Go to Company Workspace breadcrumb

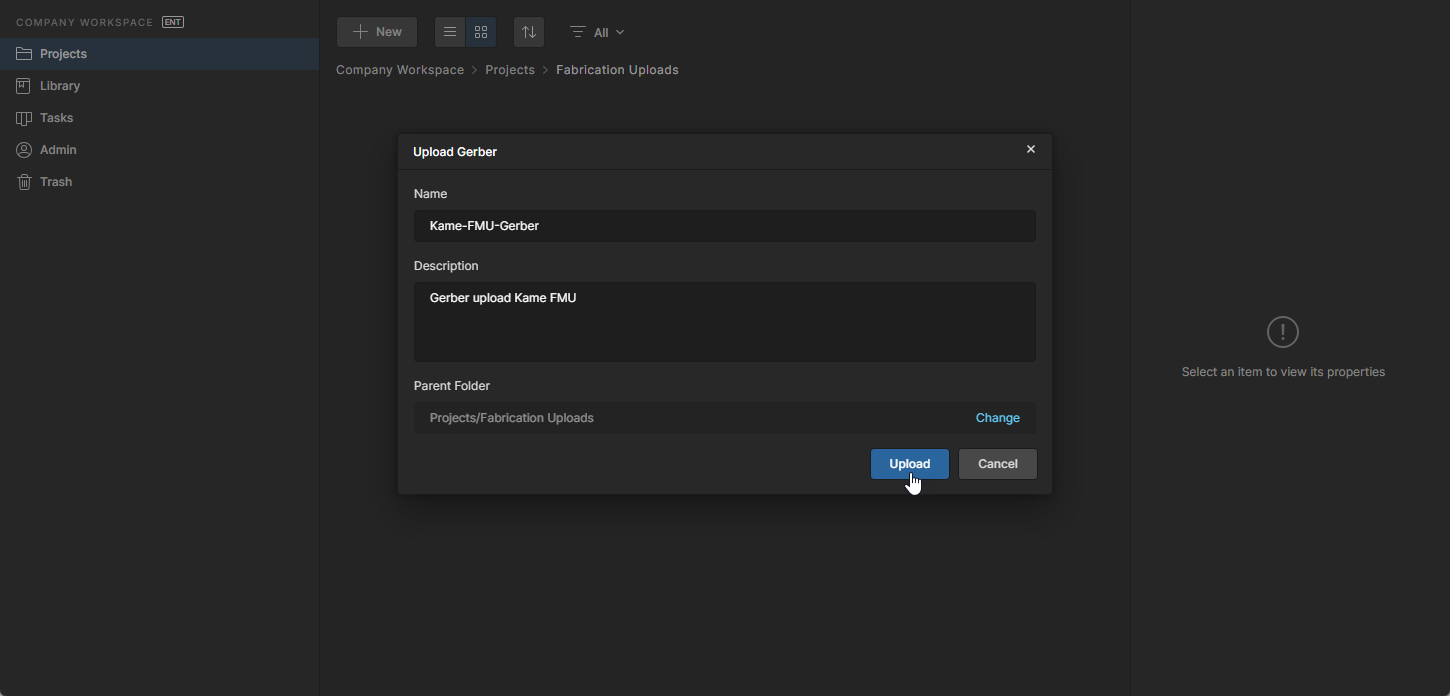click(400, 70)
